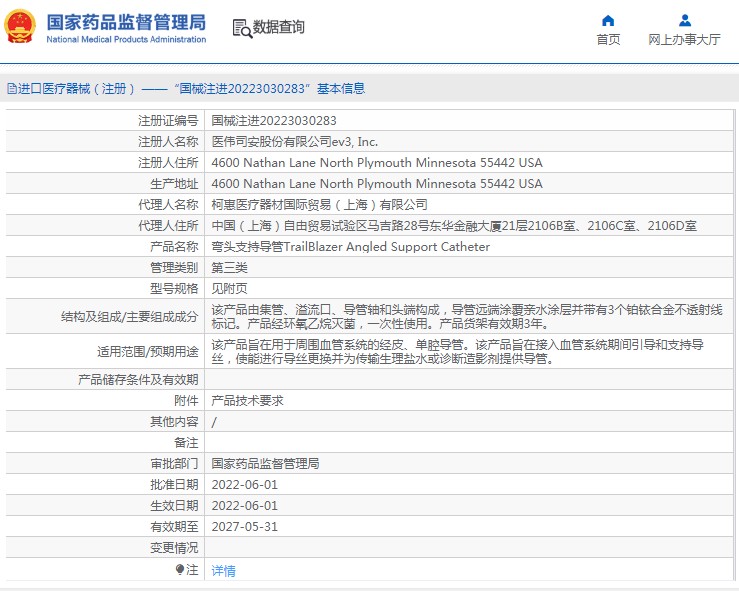The height and width of the screenshot is (591, 739).
Task: Click the 代理人名称 row label
Action: 168,205
